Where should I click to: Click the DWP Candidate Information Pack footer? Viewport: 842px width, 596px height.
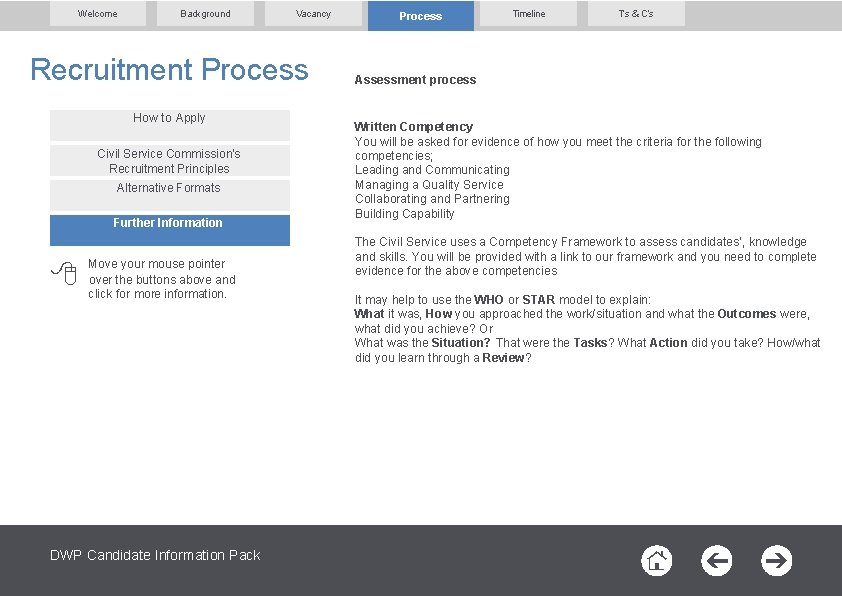(x=154, y=555)
